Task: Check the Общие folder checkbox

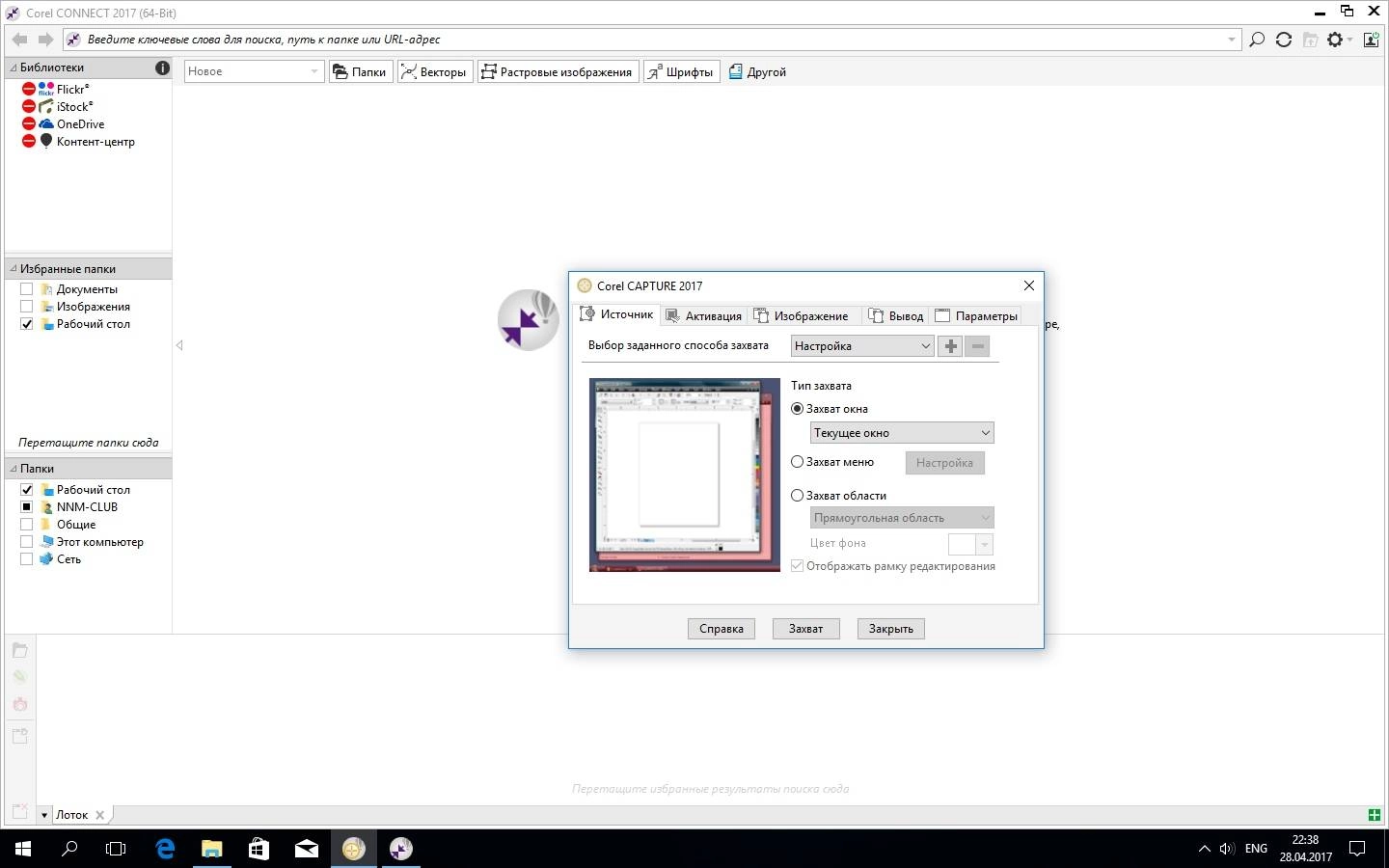Action: coord(27,525)
